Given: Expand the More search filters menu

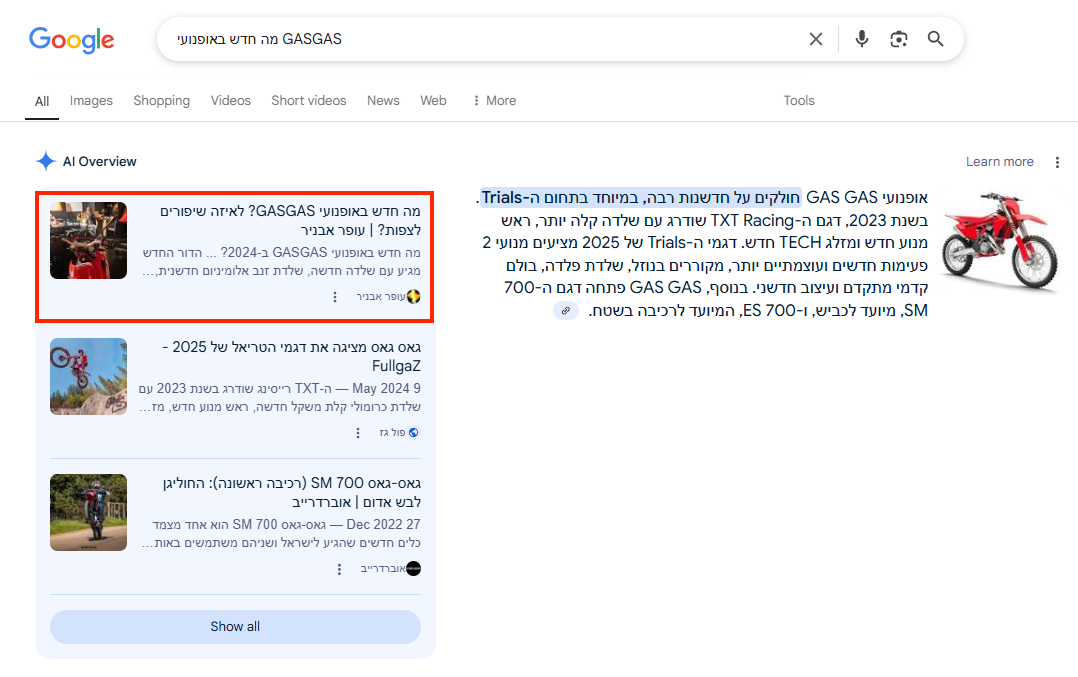Looking at the screenshot, I should pos(494,100).
